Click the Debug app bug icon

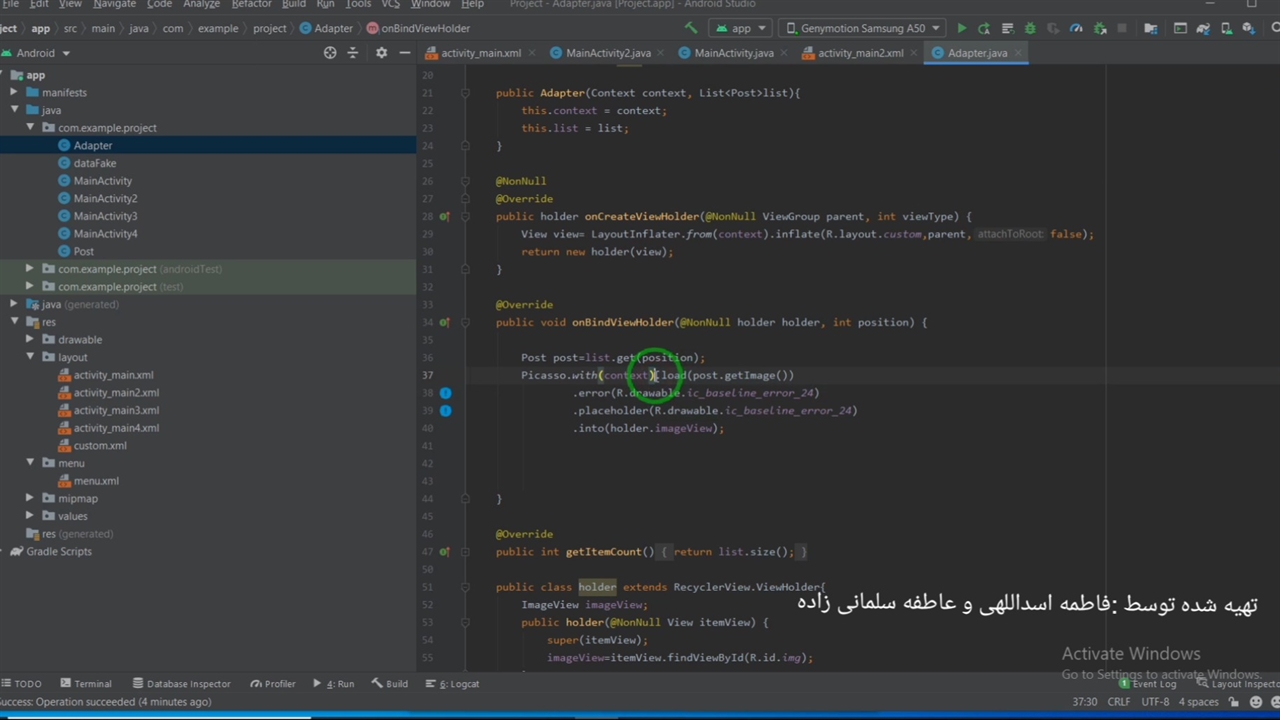point(1030,29)
